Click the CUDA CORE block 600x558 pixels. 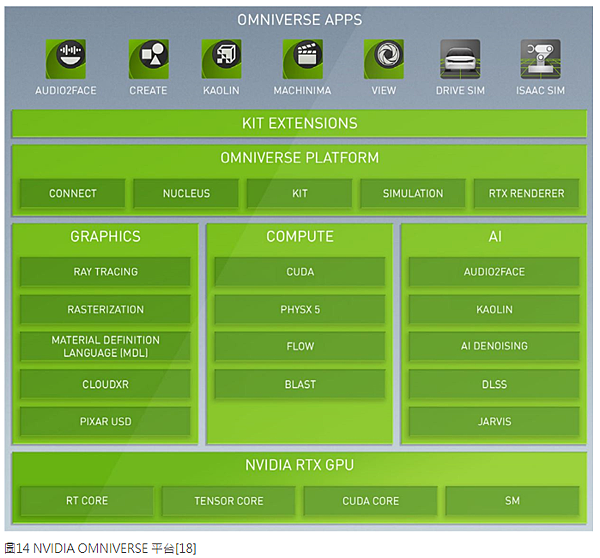click(x=370, y=501)
